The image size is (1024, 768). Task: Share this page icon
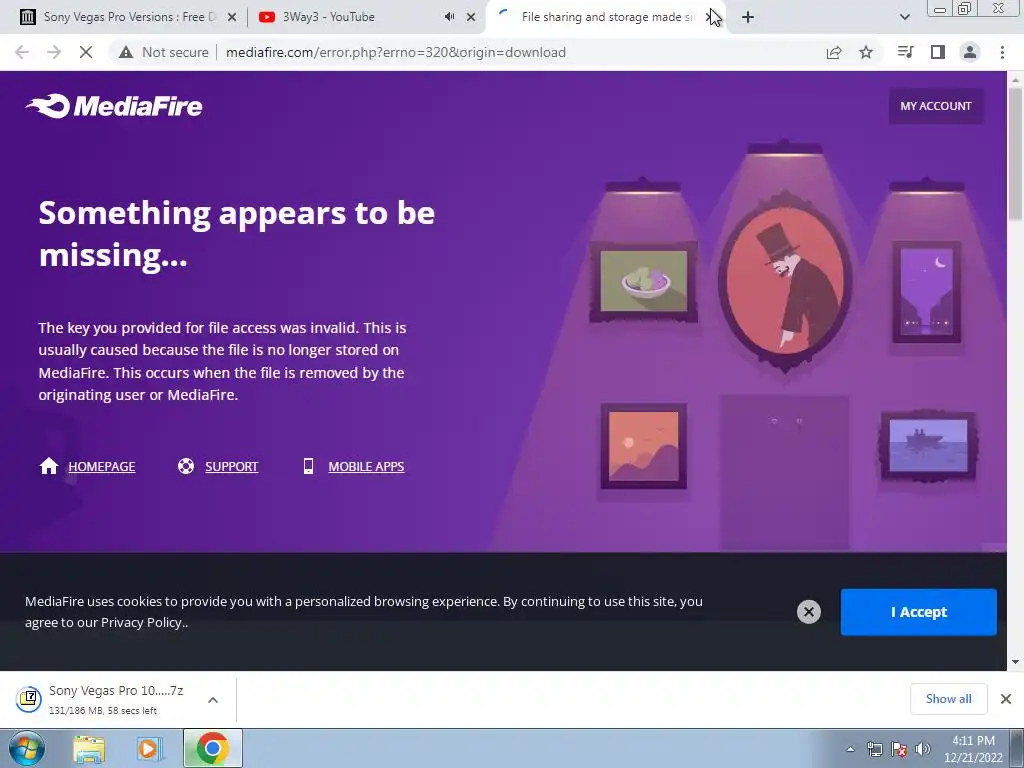[x=834, y=52]
